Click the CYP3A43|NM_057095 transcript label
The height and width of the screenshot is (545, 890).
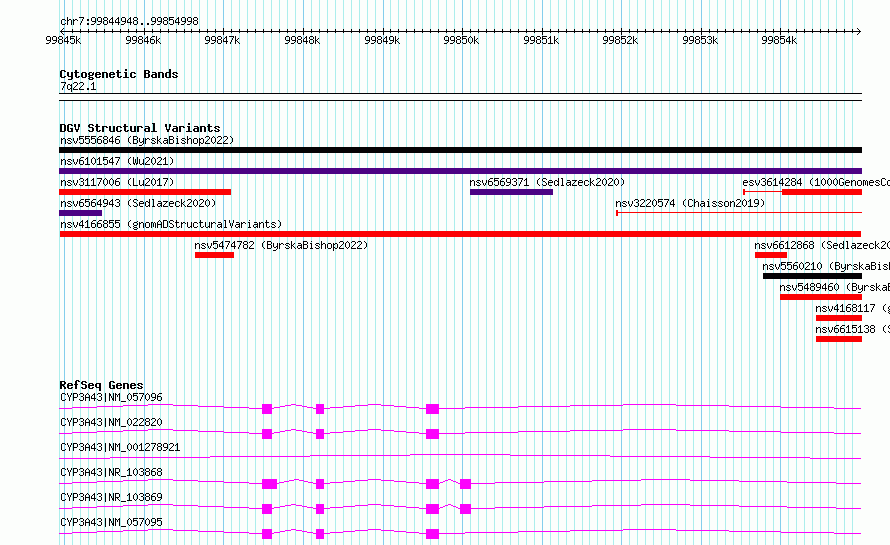click(111, 522)
